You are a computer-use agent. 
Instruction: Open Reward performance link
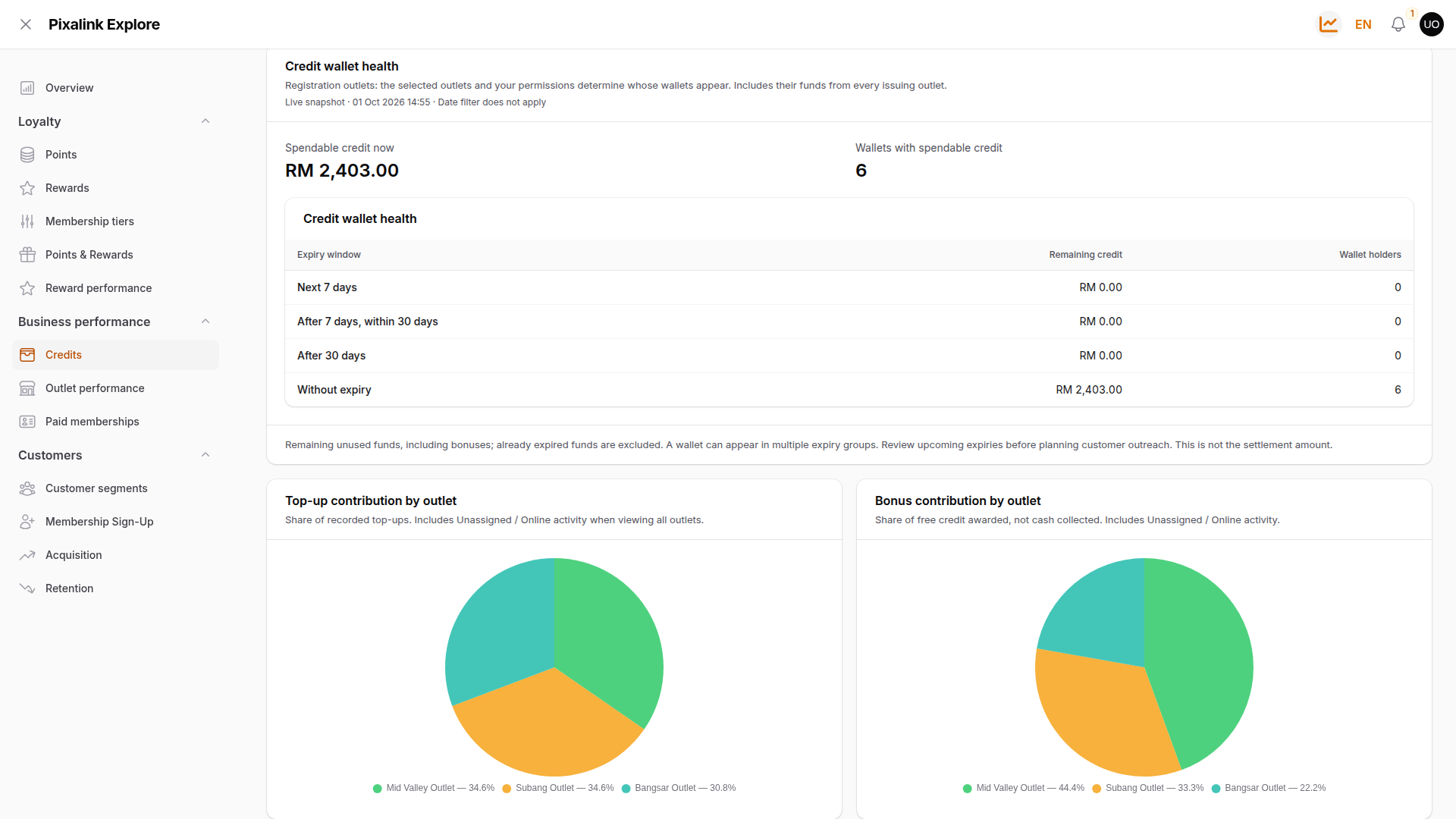click(x=115, y=288)
